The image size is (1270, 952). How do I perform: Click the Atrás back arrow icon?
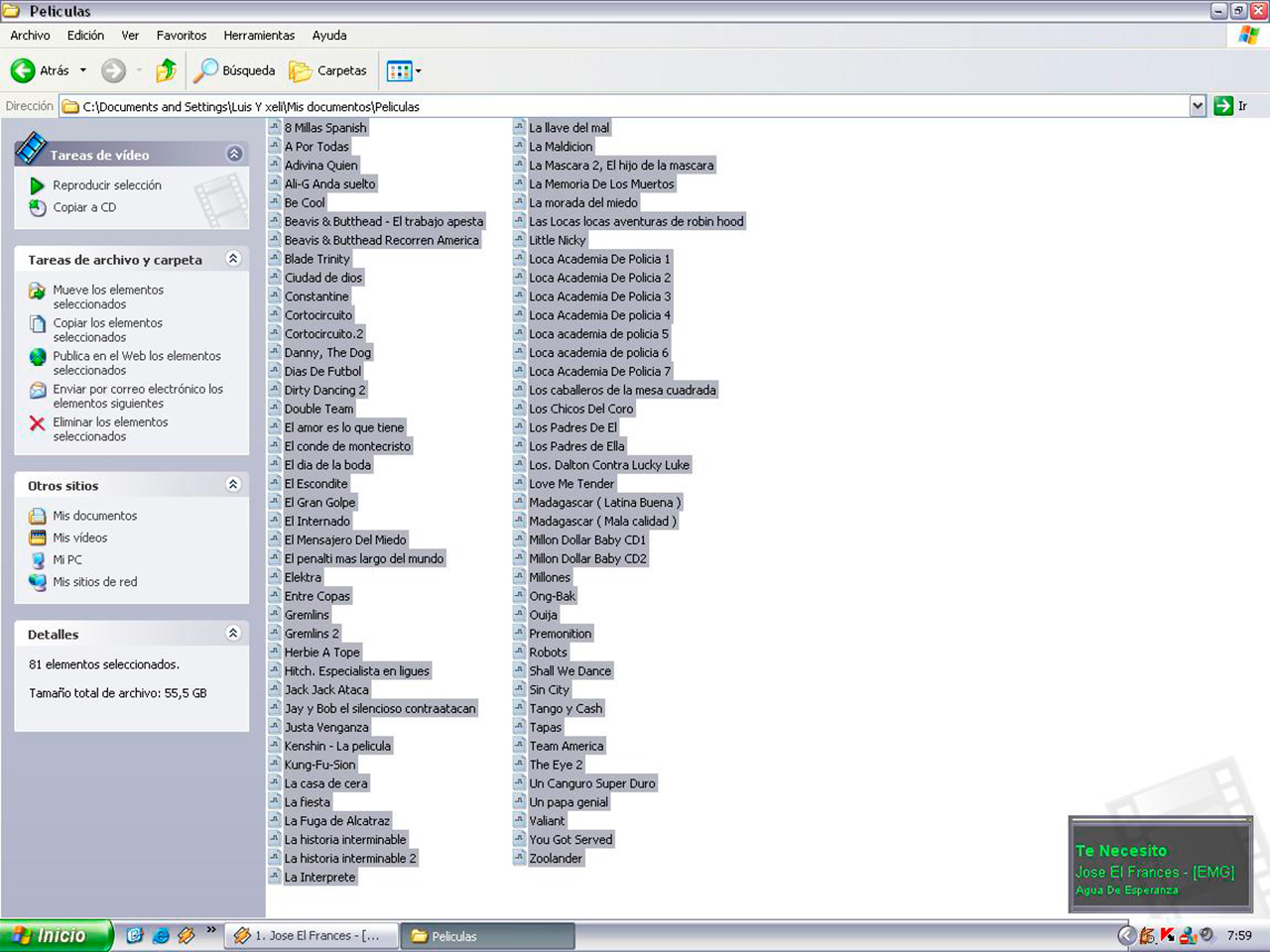click(23, 70)
